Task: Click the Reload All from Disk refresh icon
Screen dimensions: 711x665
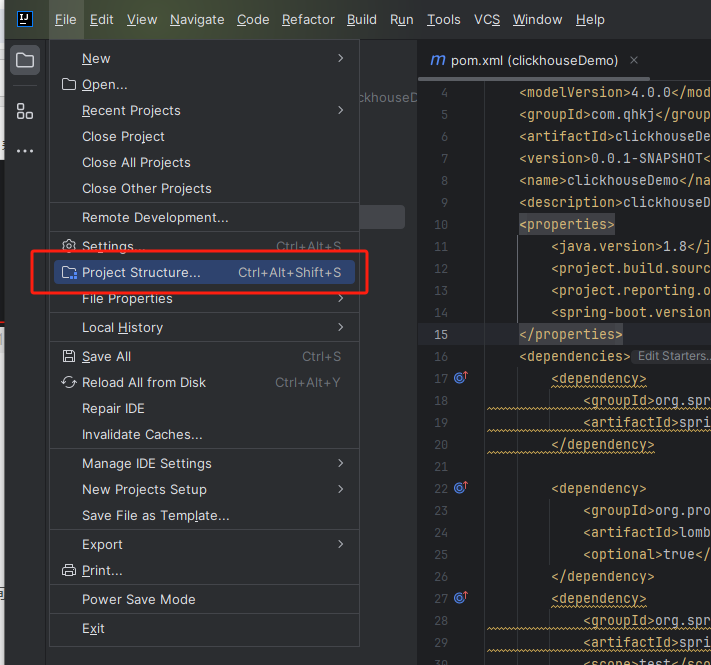Action: coord(68,382)
